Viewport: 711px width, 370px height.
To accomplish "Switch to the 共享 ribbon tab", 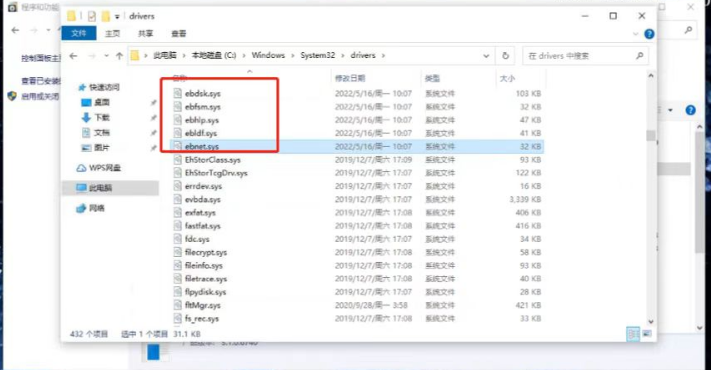I will [x=145, y=34].
